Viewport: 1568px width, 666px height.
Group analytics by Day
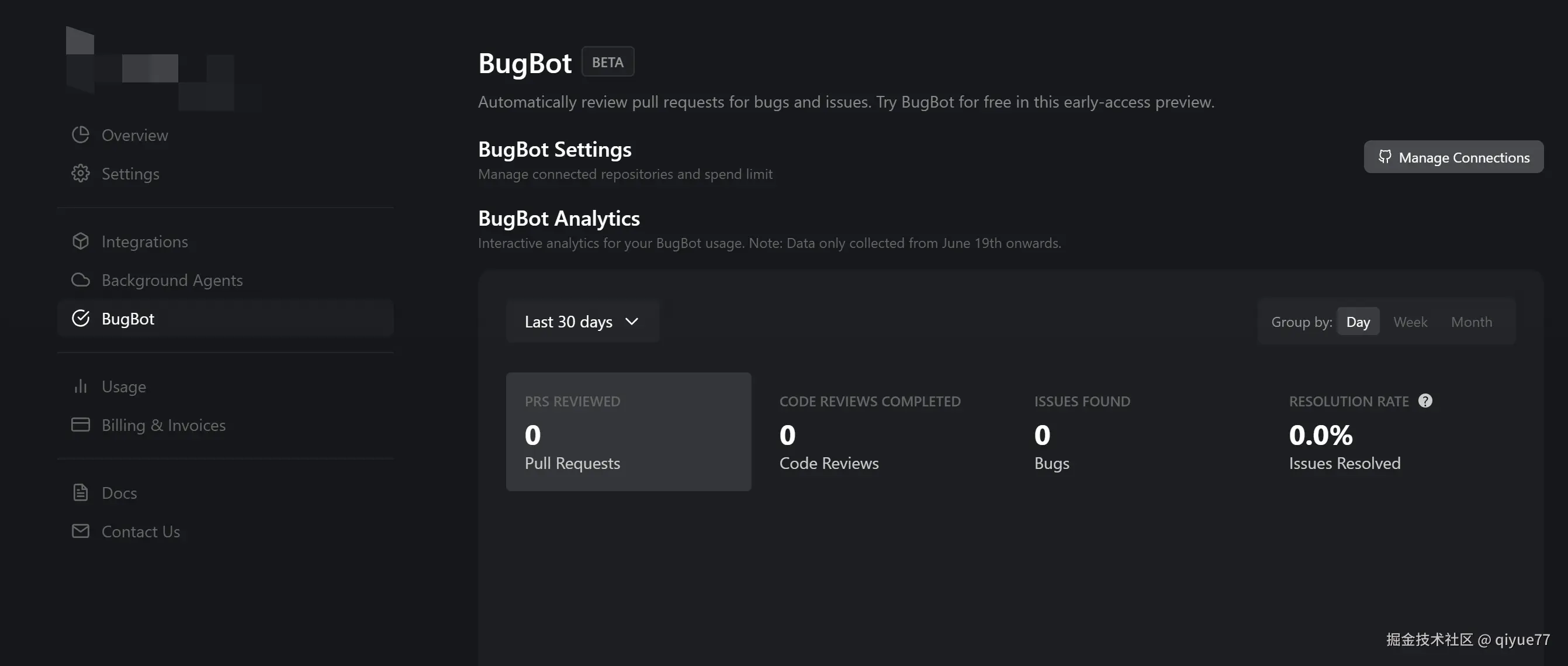pos(1358,322)
